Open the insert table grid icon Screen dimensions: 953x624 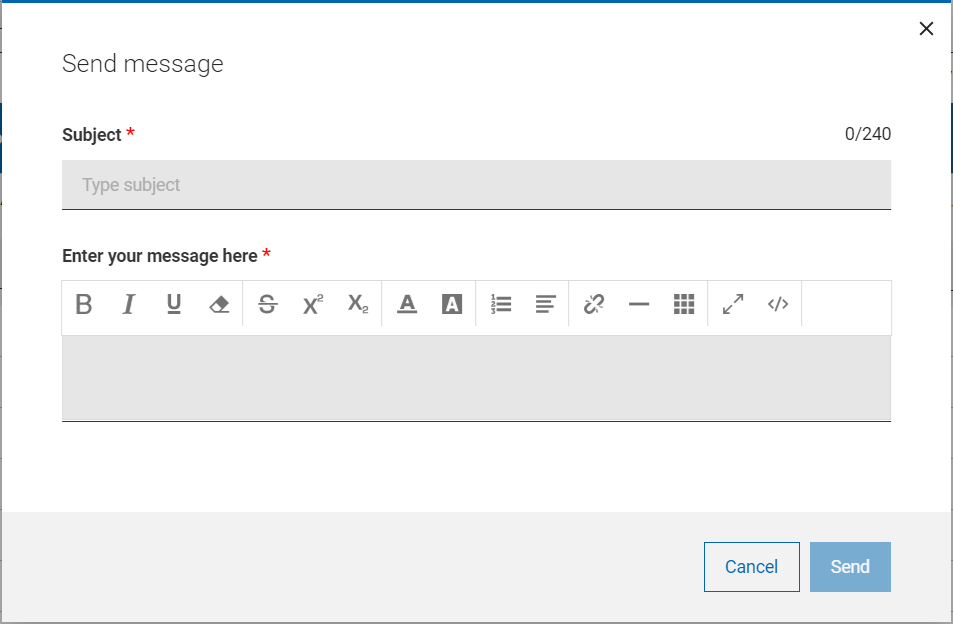[683, 305]
